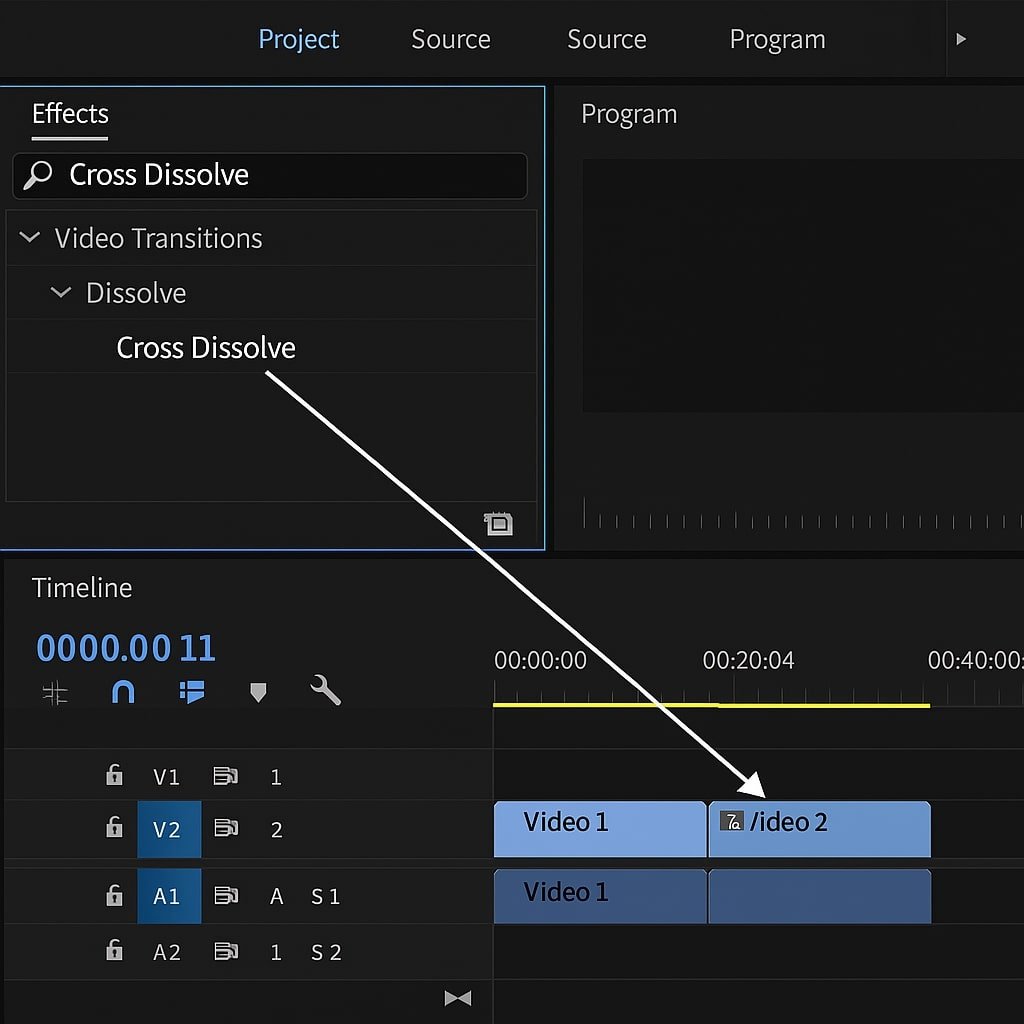
Task: Click the bowtie icon at timeline bottom
Action: 458,998
